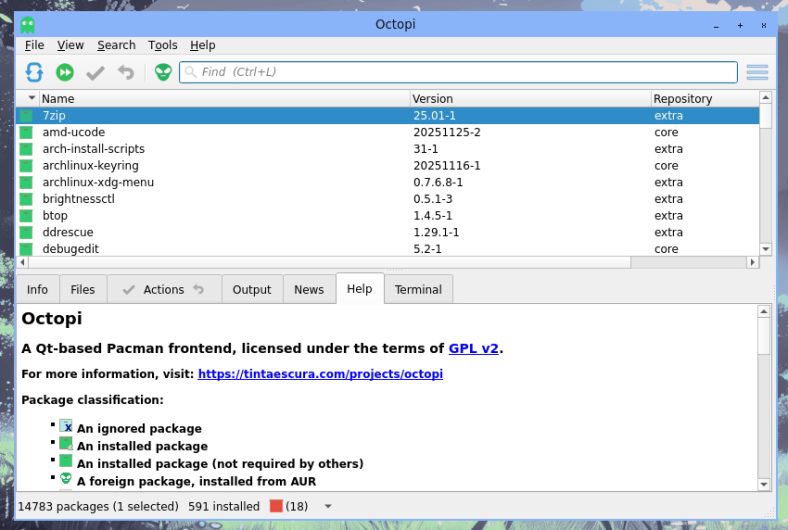
Task: Visit the tintaescura.com Octopi project link
Action: click(320, 374)
